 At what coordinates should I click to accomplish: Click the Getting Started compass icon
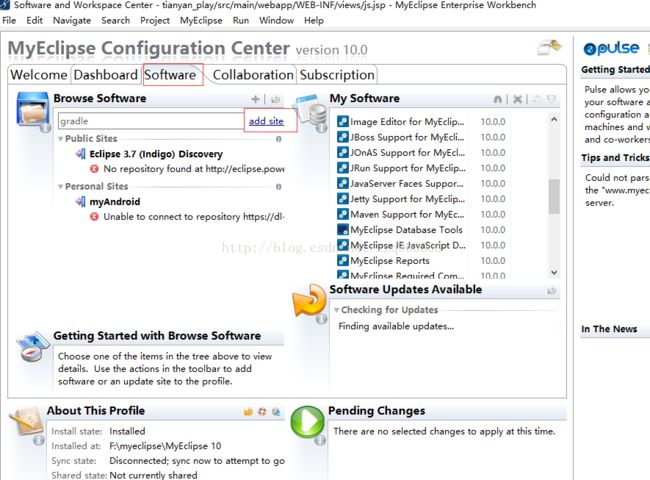tap(33, 347)
